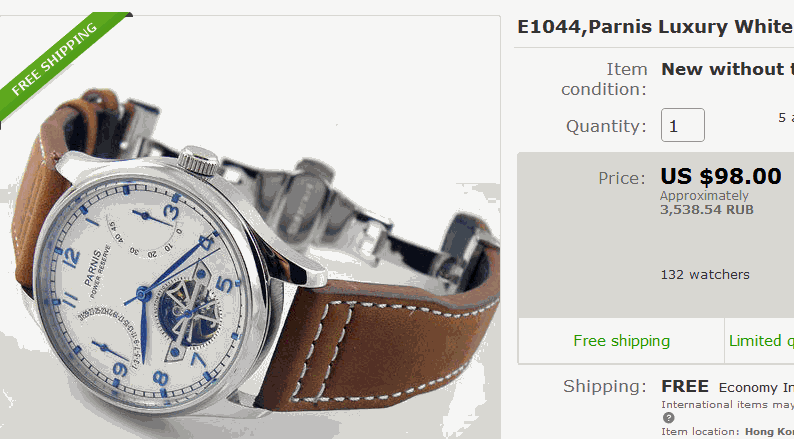This screenshot has height=439, width=794.
Task: Click the 'Quantity:' label
Action: click(x=607, y=126)
